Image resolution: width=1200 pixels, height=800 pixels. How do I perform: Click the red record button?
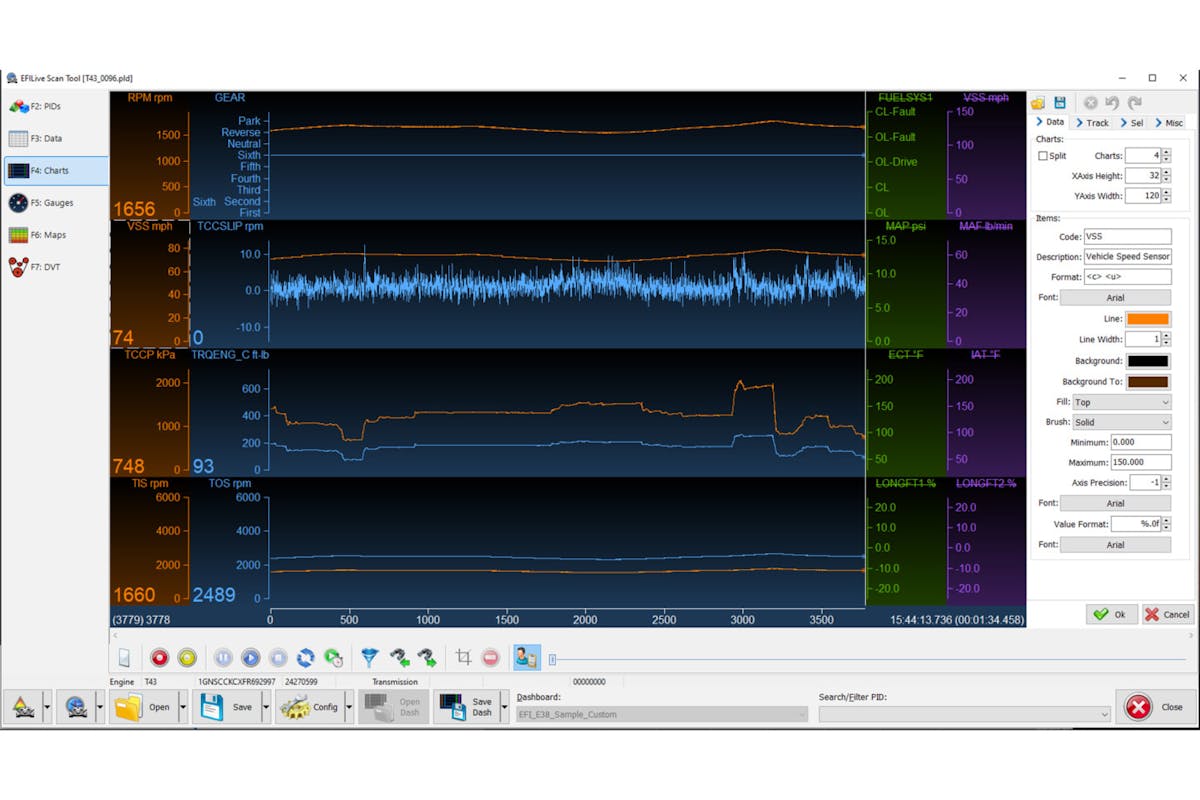[x=159, y=658]
